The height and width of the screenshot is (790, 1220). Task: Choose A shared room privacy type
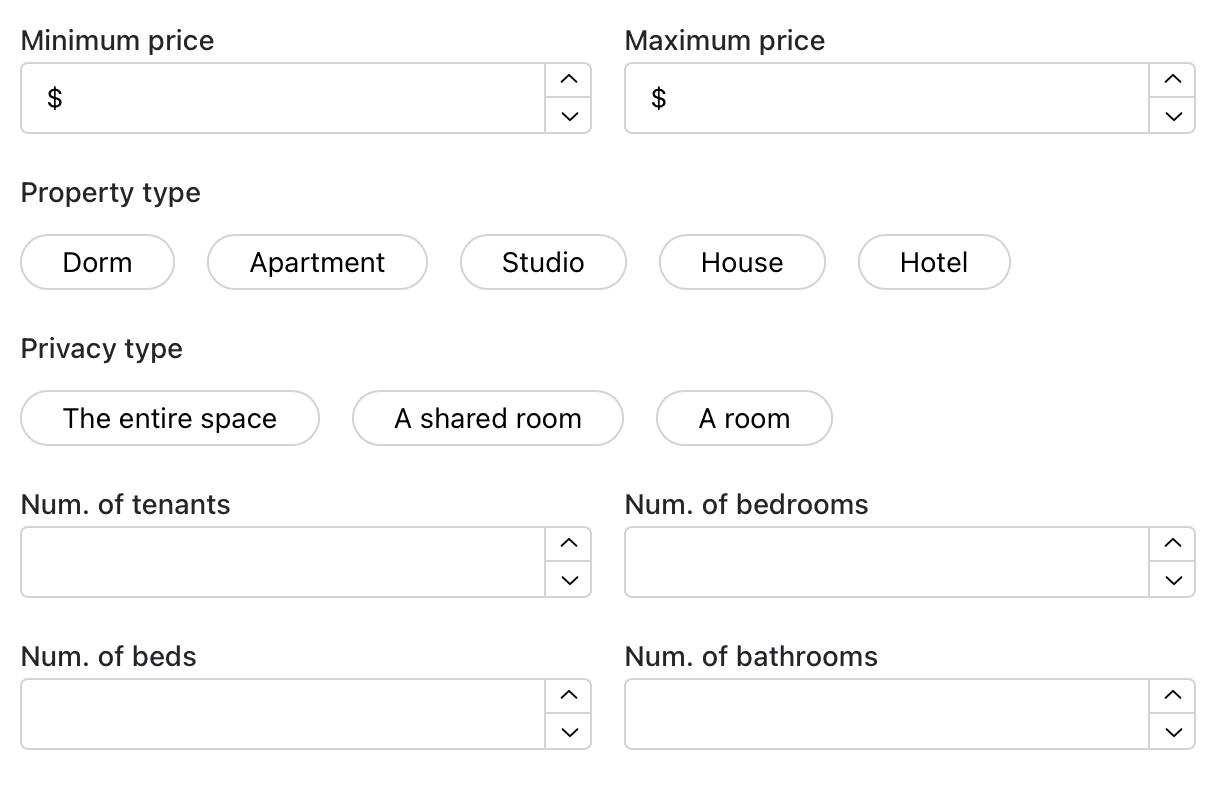tap(488, 418)
